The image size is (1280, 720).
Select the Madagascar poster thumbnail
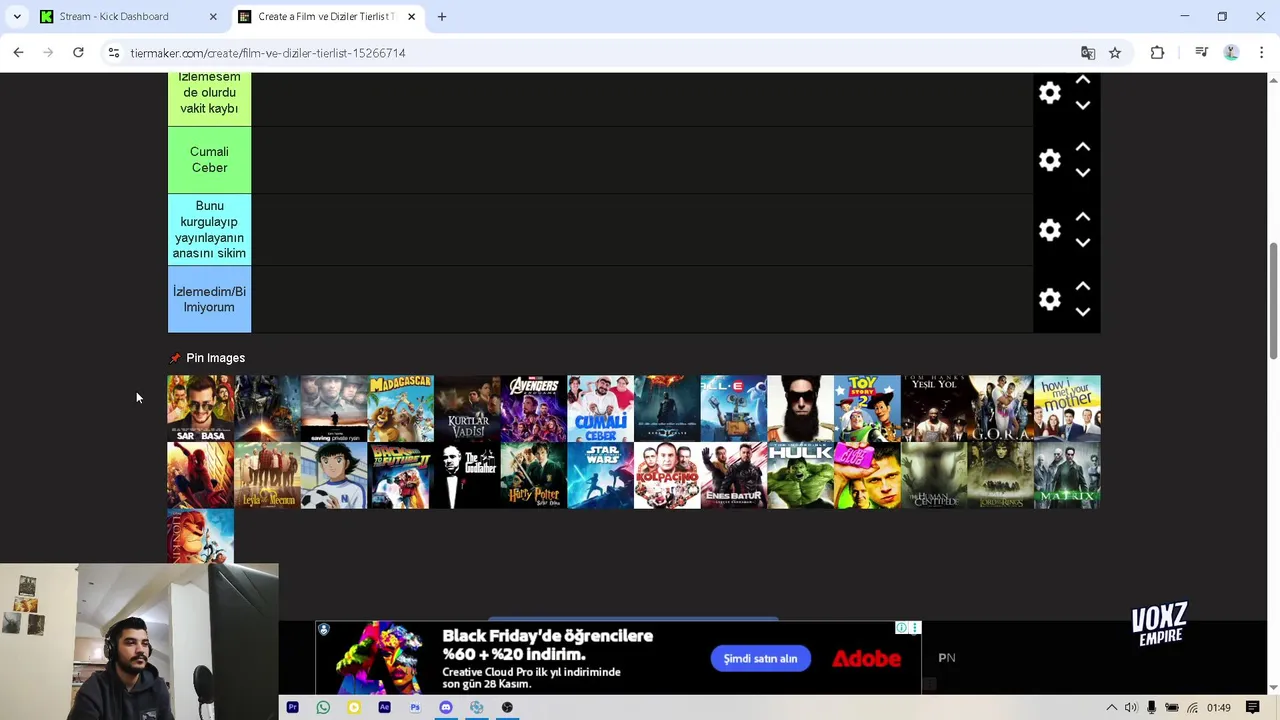pos(400,408)
